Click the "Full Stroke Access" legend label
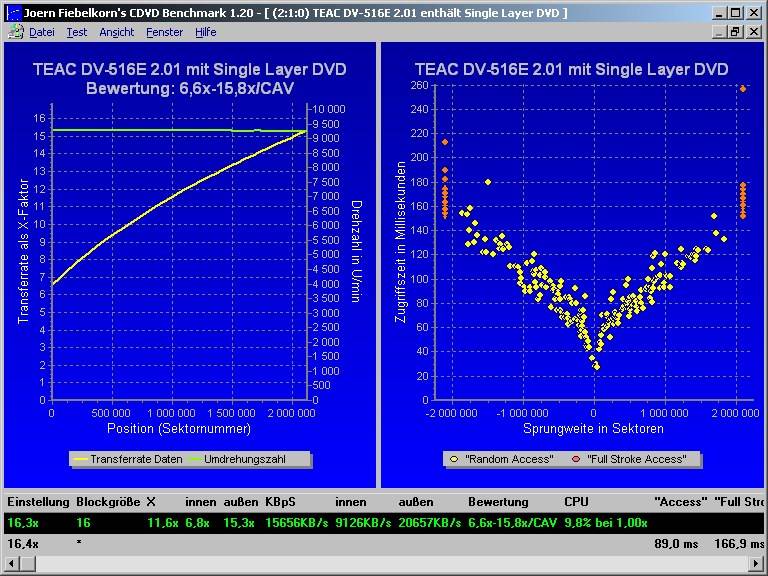This screenshot has height=576, width=768. (x=637, y=459)
